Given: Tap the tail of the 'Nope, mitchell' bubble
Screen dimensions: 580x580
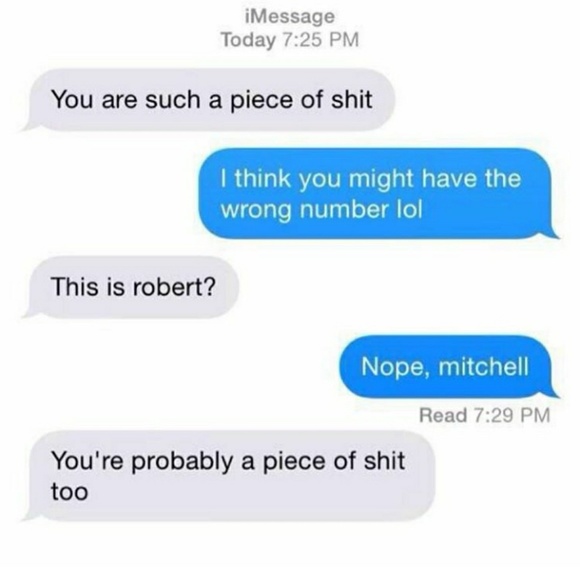Looking at the screenshot, I should (x=553, y=393).
